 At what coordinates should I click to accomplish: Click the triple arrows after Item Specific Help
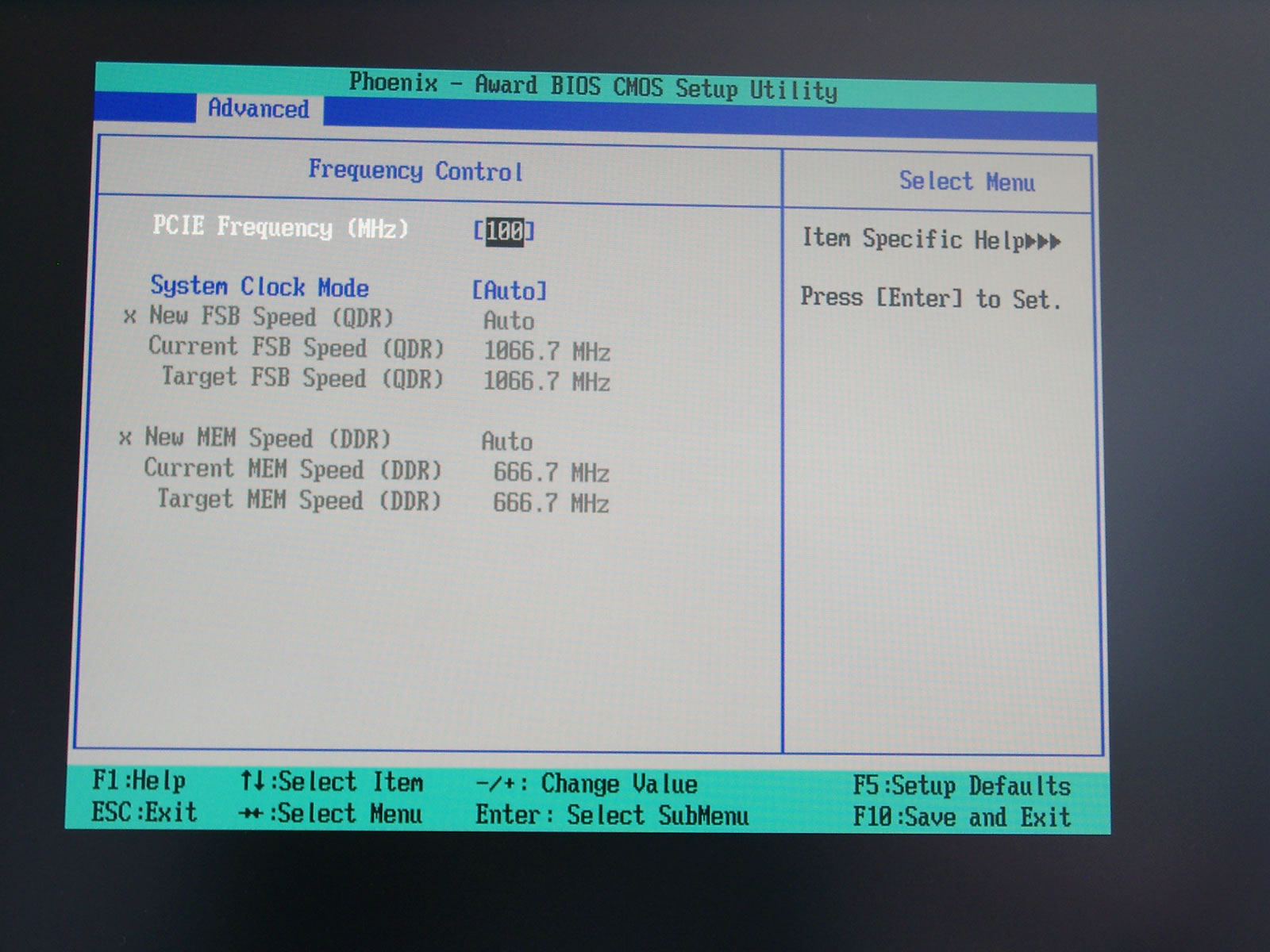click(x=1044, y=241)
